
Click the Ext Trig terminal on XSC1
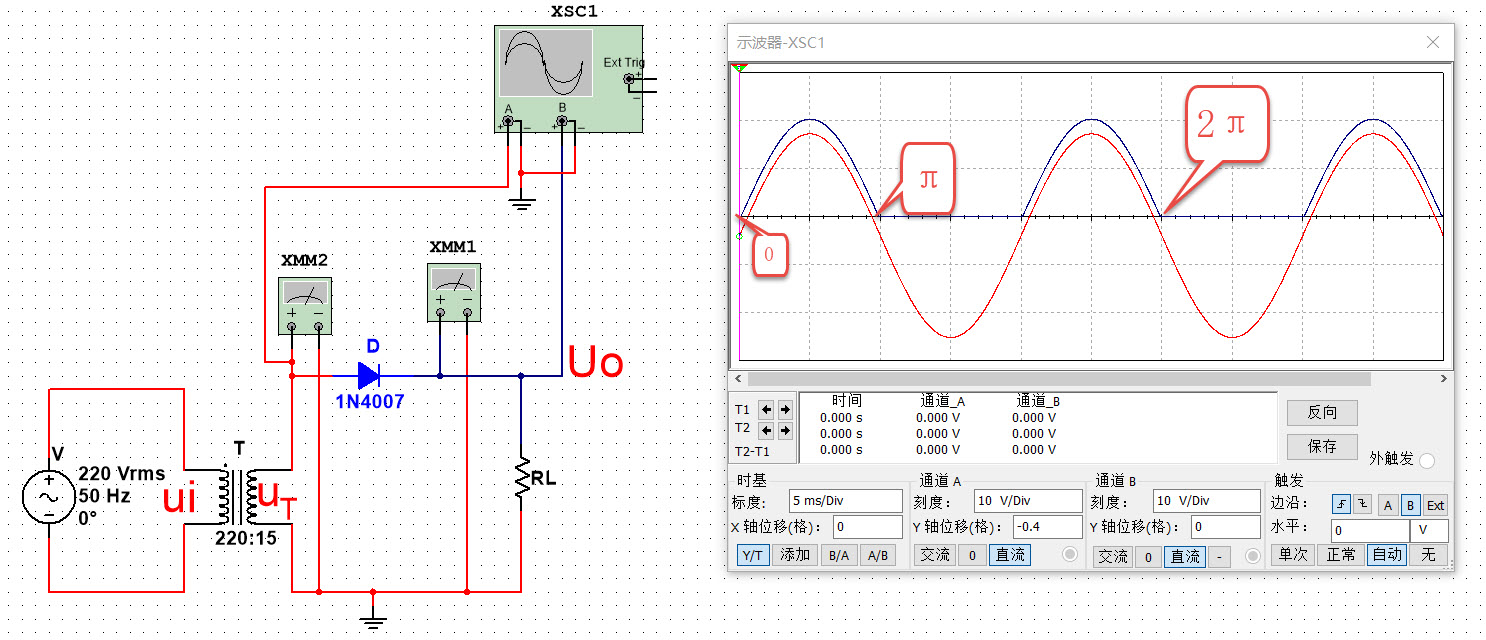point(629,78)
